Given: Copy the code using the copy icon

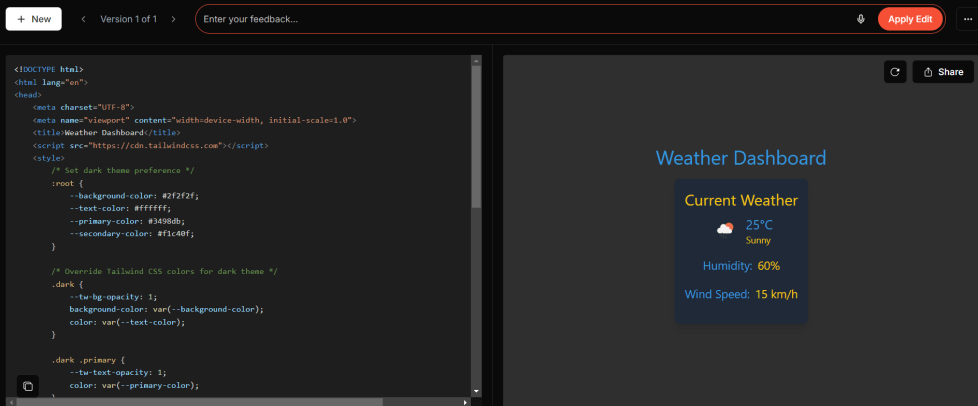Looking at the screenshot, I should coord(28,386).
